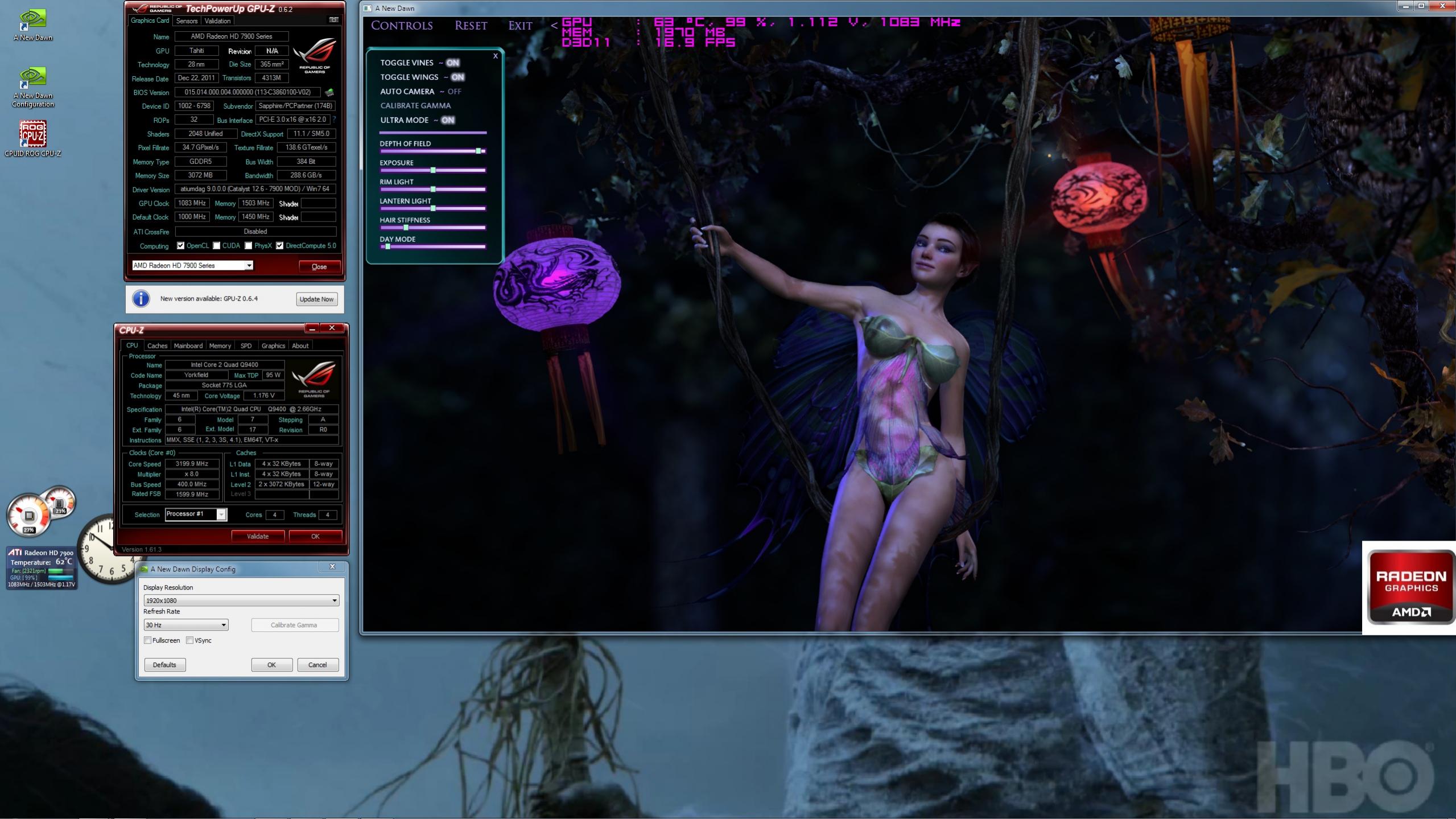
Task: Open the Processor #1 selection dropdown
Action: (x=221, y=515)
